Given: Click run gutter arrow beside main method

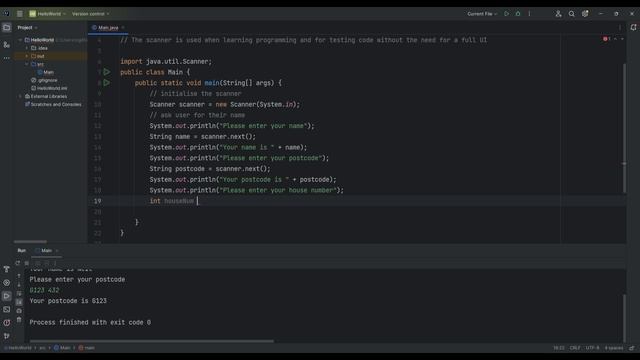Looking at the screenshot, I should 107,82.
